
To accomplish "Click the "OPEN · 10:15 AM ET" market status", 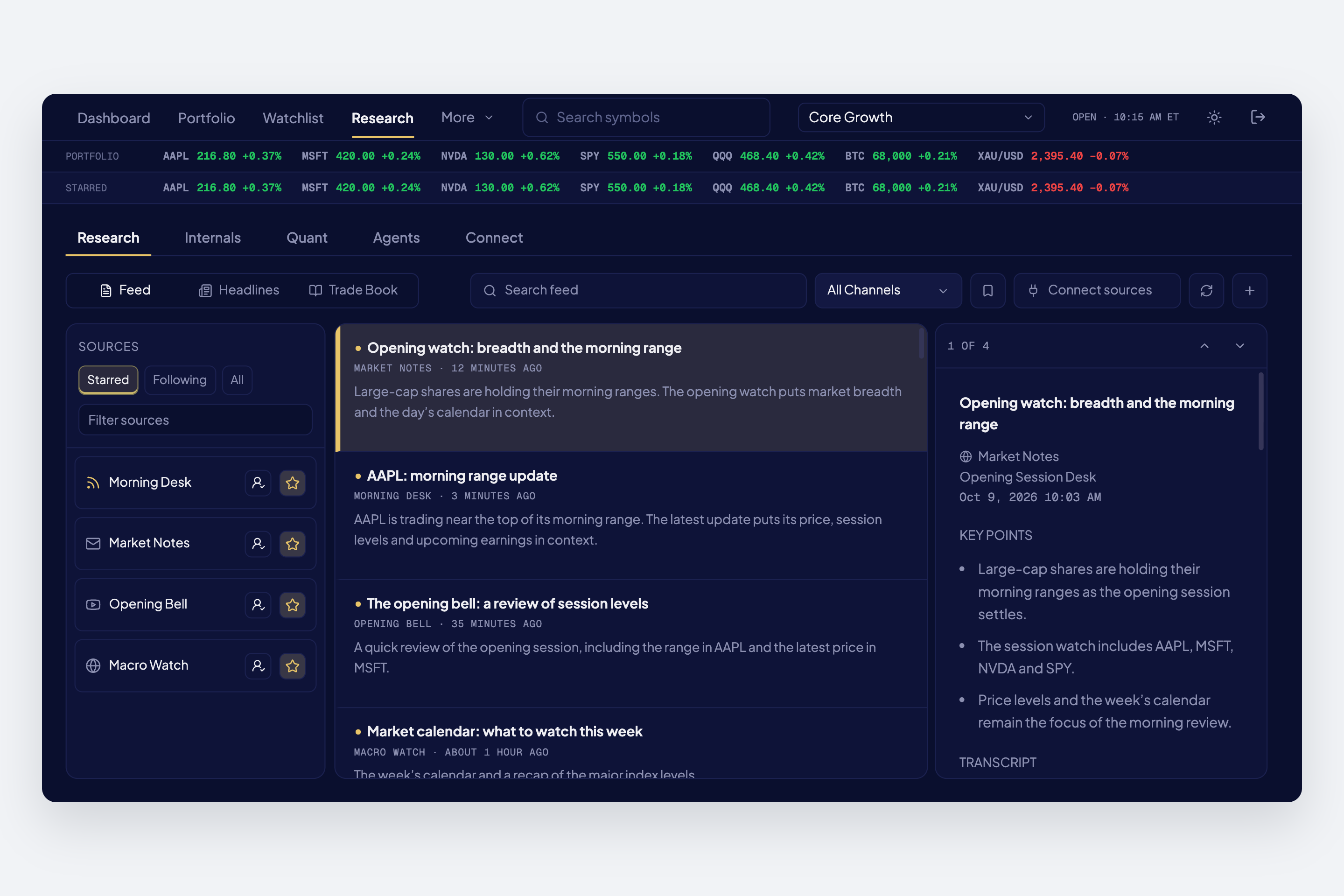I will point(1125,117).
